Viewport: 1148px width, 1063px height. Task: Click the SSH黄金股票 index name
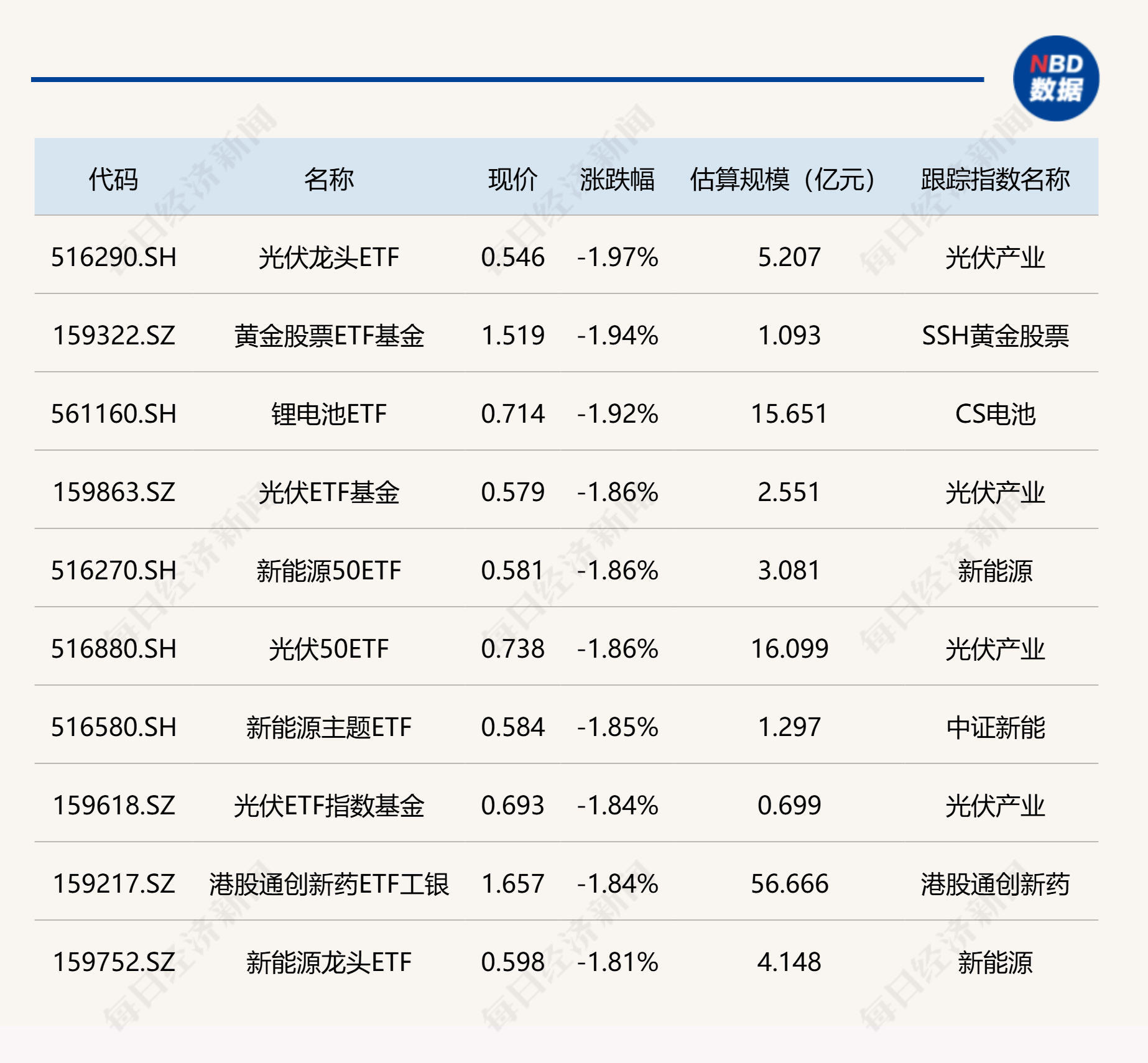tap(994, 336)
